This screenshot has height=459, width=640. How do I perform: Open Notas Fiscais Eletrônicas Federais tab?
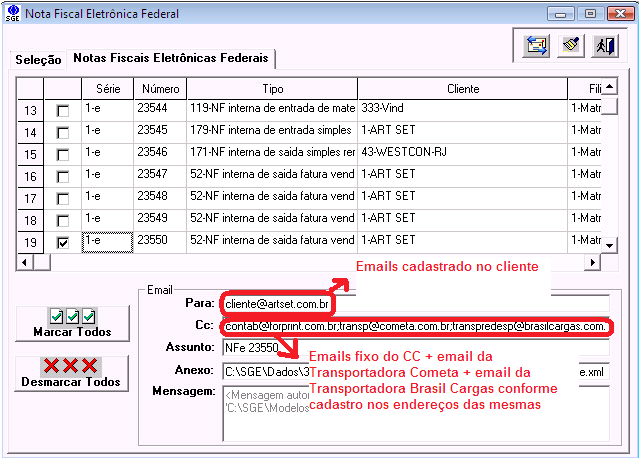(172, 59)
